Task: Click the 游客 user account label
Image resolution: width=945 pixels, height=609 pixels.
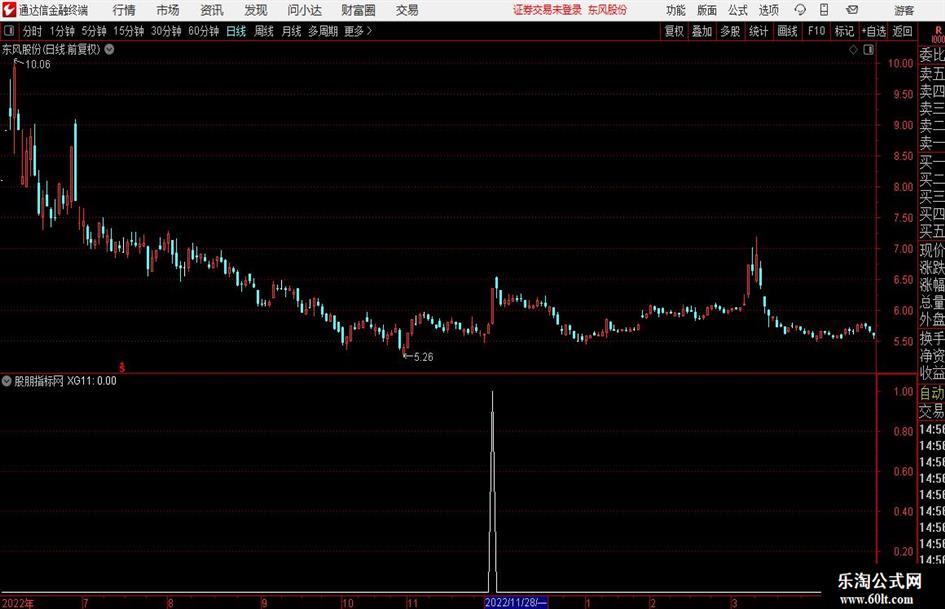Action: [904, 10]
